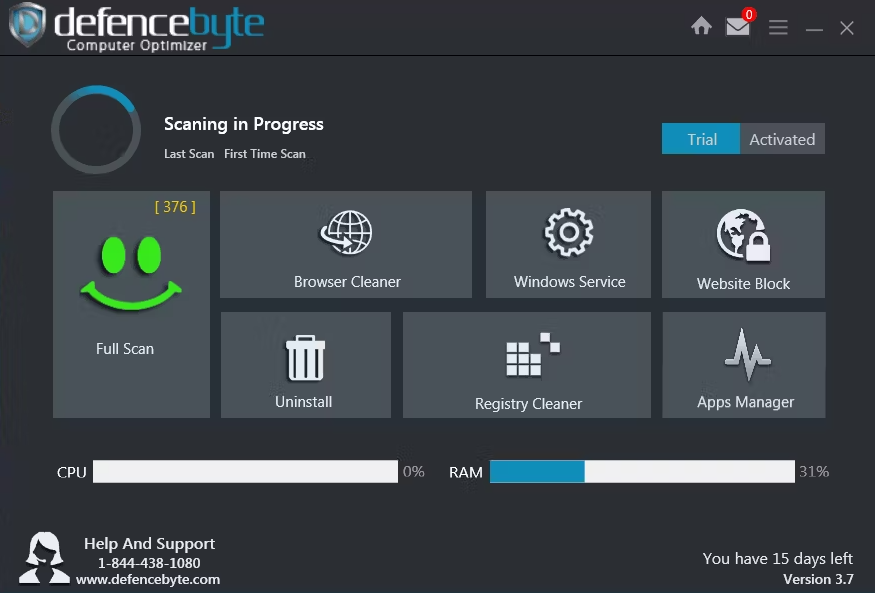The width and height of the screenshot is (875, 593).
Task: Open the hamburger menu
Action: (778, 27)
